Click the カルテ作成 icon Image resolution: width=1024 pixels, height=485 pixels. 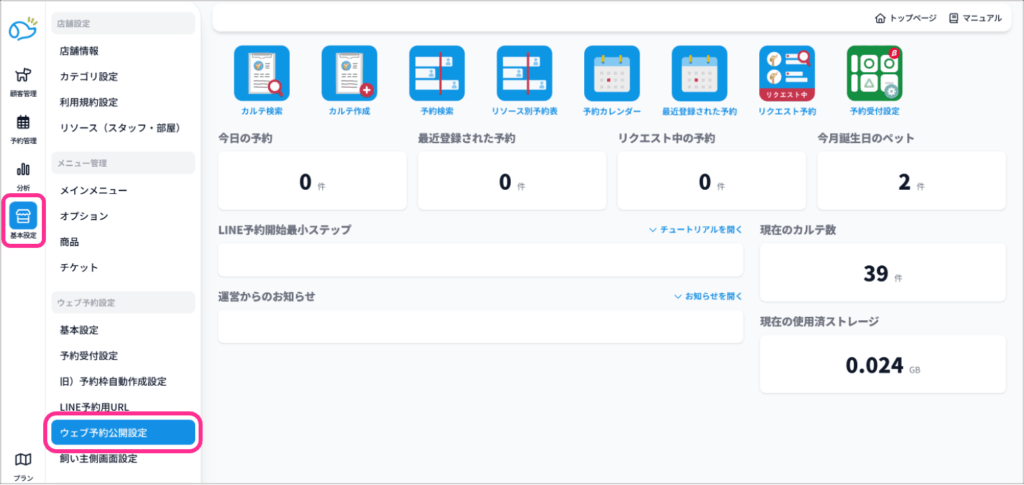[348, 74]
